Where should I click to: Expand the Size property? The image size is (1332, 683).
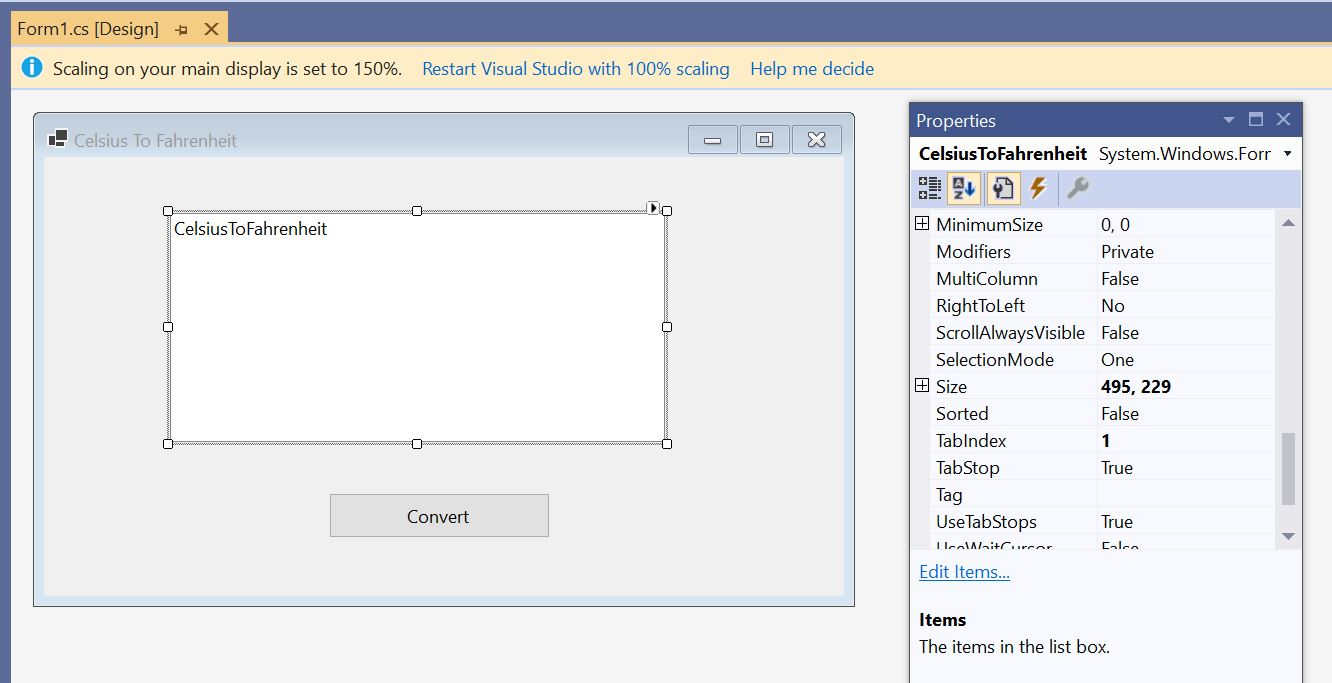921,386
